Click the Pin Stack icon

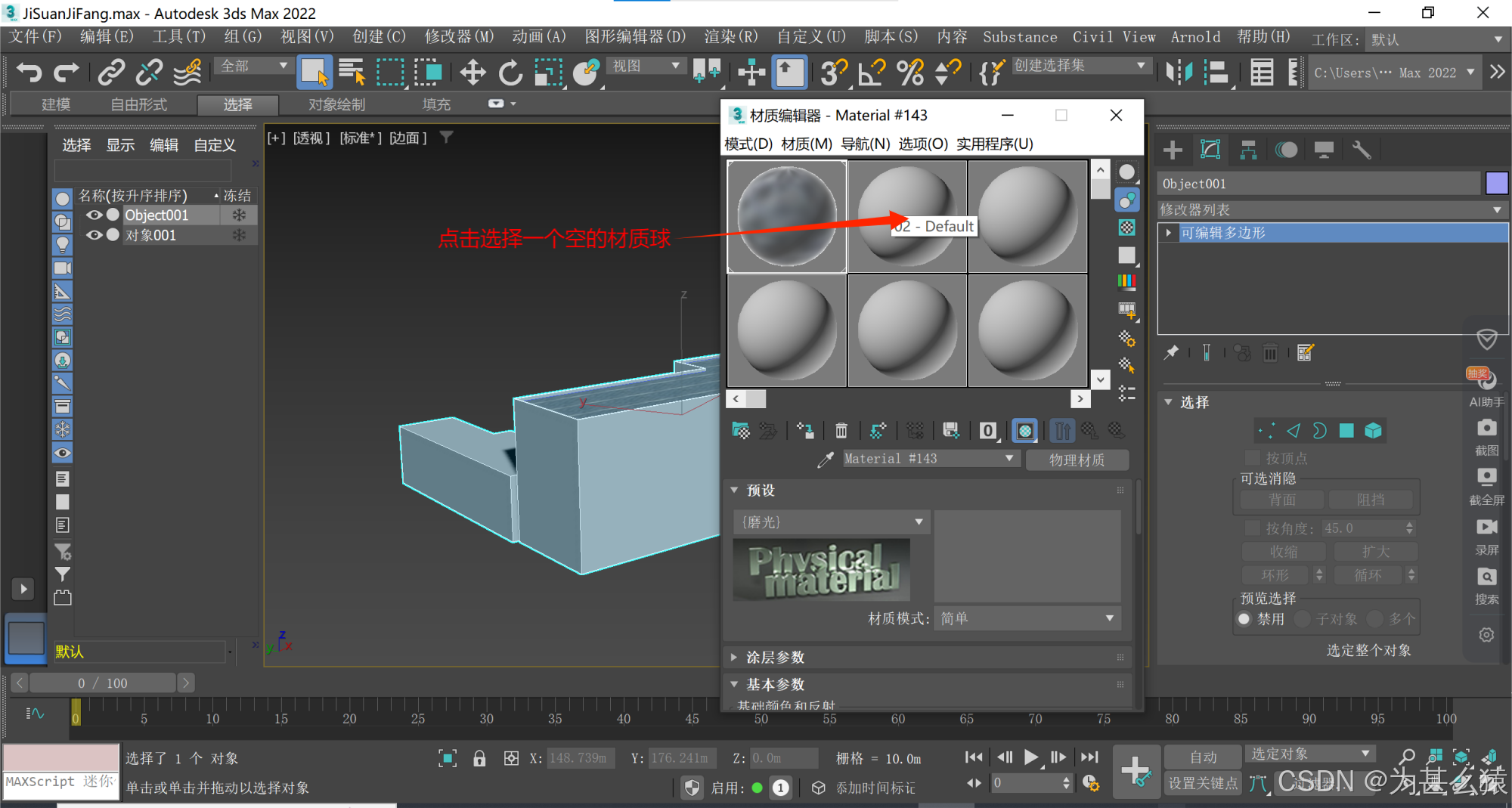coord(1171,352)
